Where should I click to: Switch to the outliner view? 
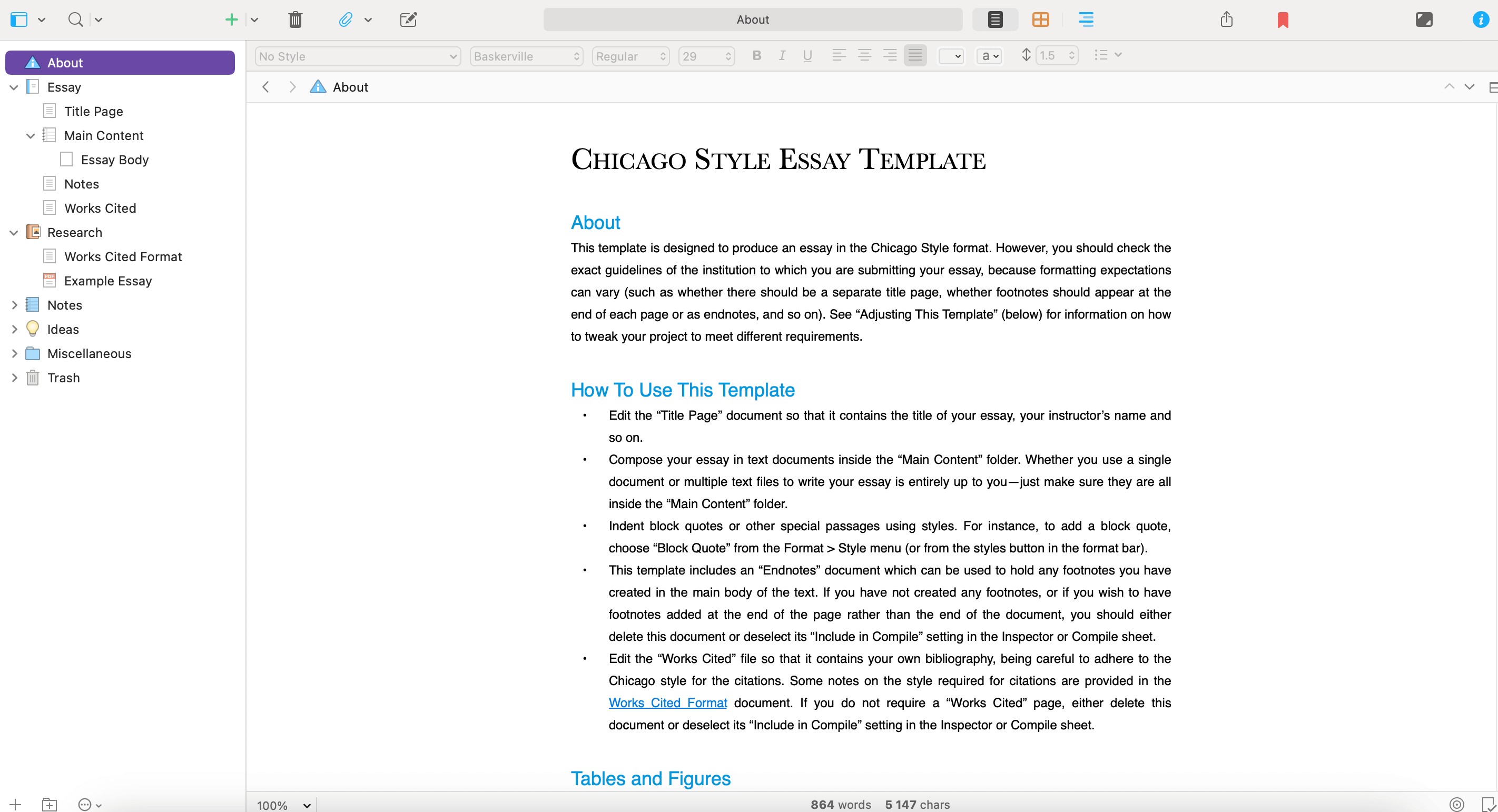point(1086,20)
